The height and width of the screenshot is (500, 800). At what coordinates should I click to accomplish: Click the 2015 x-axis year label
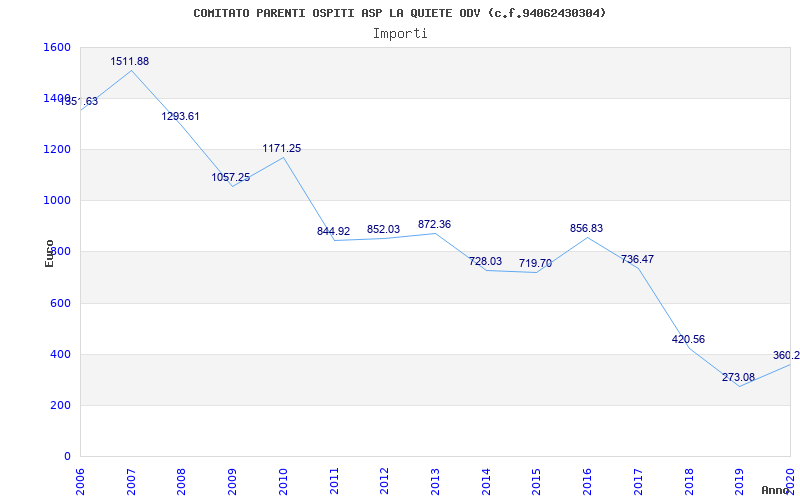point(537,481)
